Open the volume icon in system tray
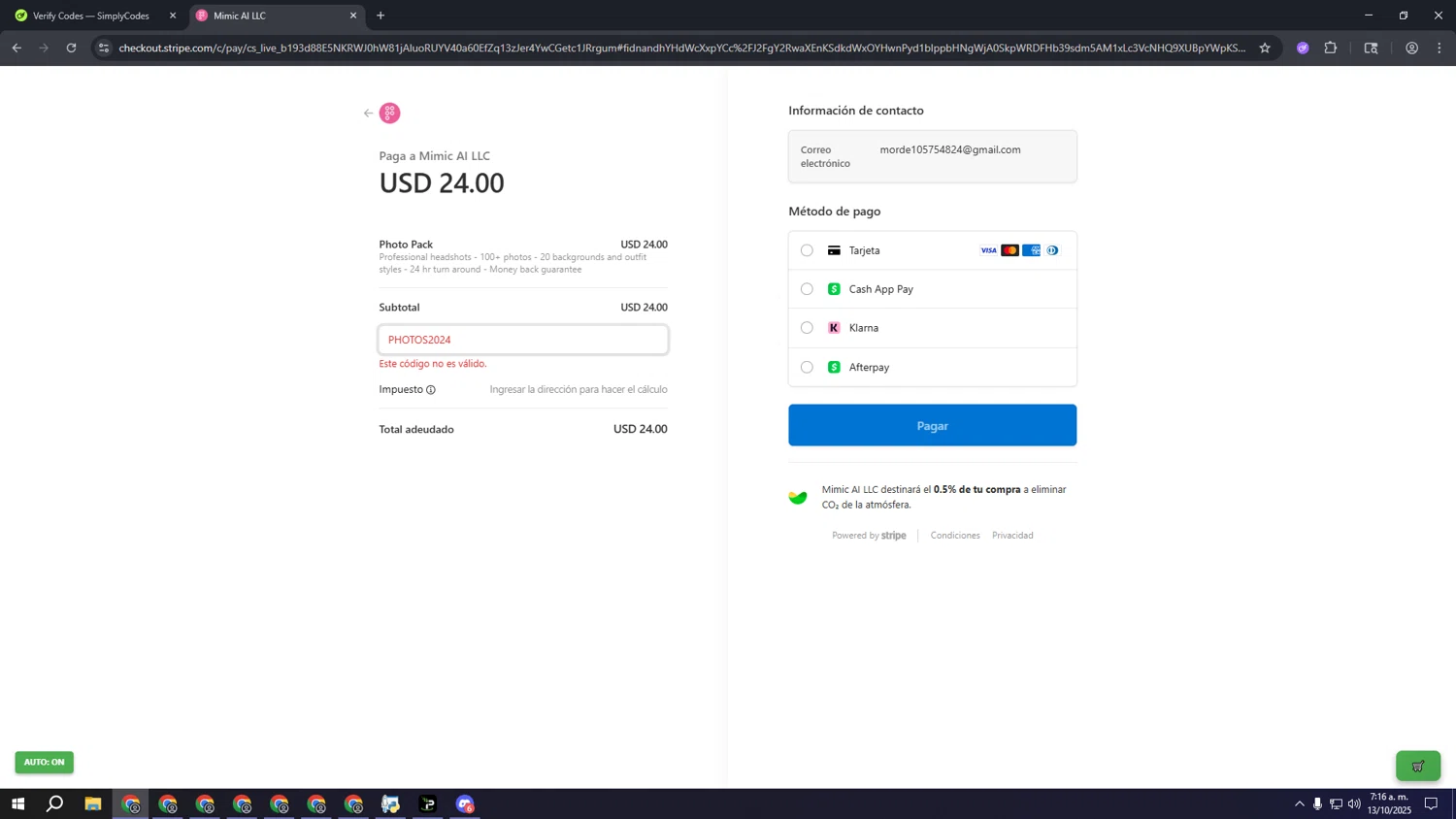Screen dimensions: 1456x819 point(1354,803)
